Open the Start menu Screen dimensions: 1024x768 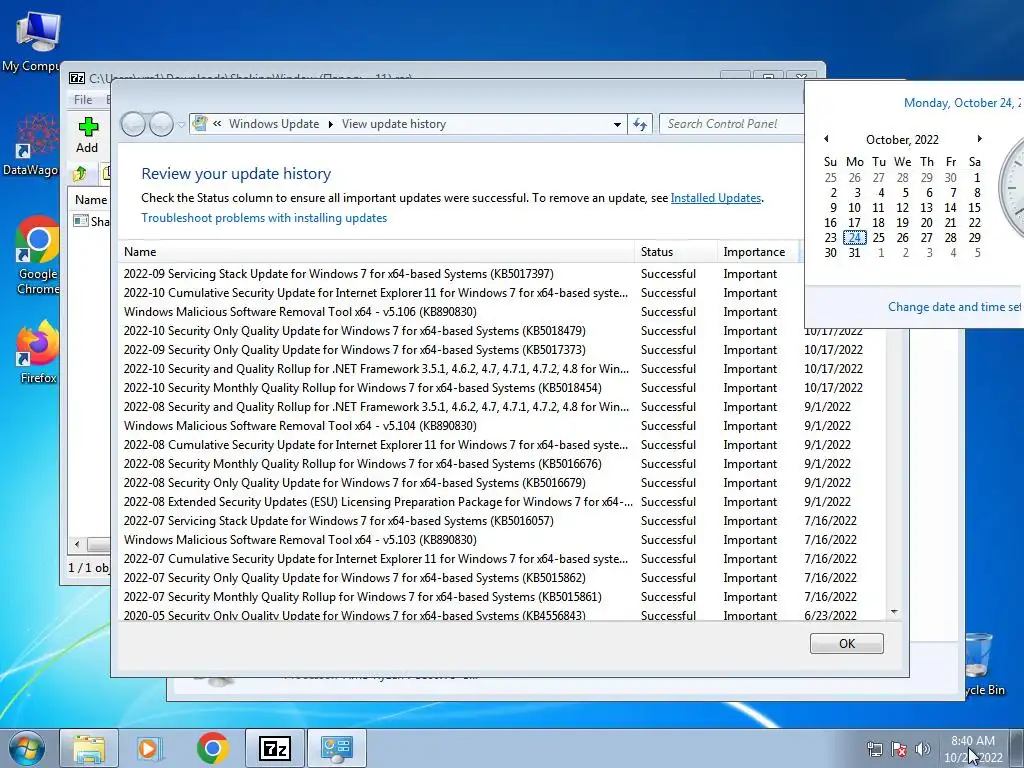(27, 748)
